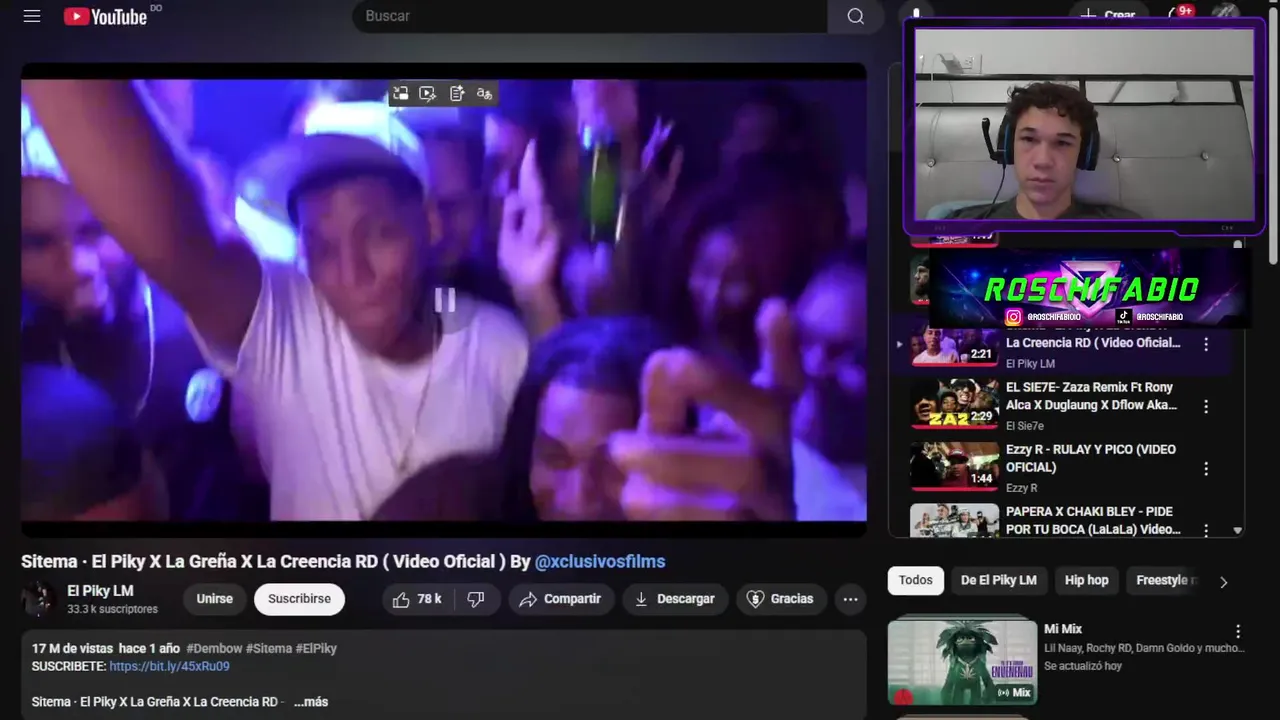Screen dimensions: 1280x720
Task: Open PAPERA X CHAKI BLEY video thumbnail
Action: (x=954, y=521)
